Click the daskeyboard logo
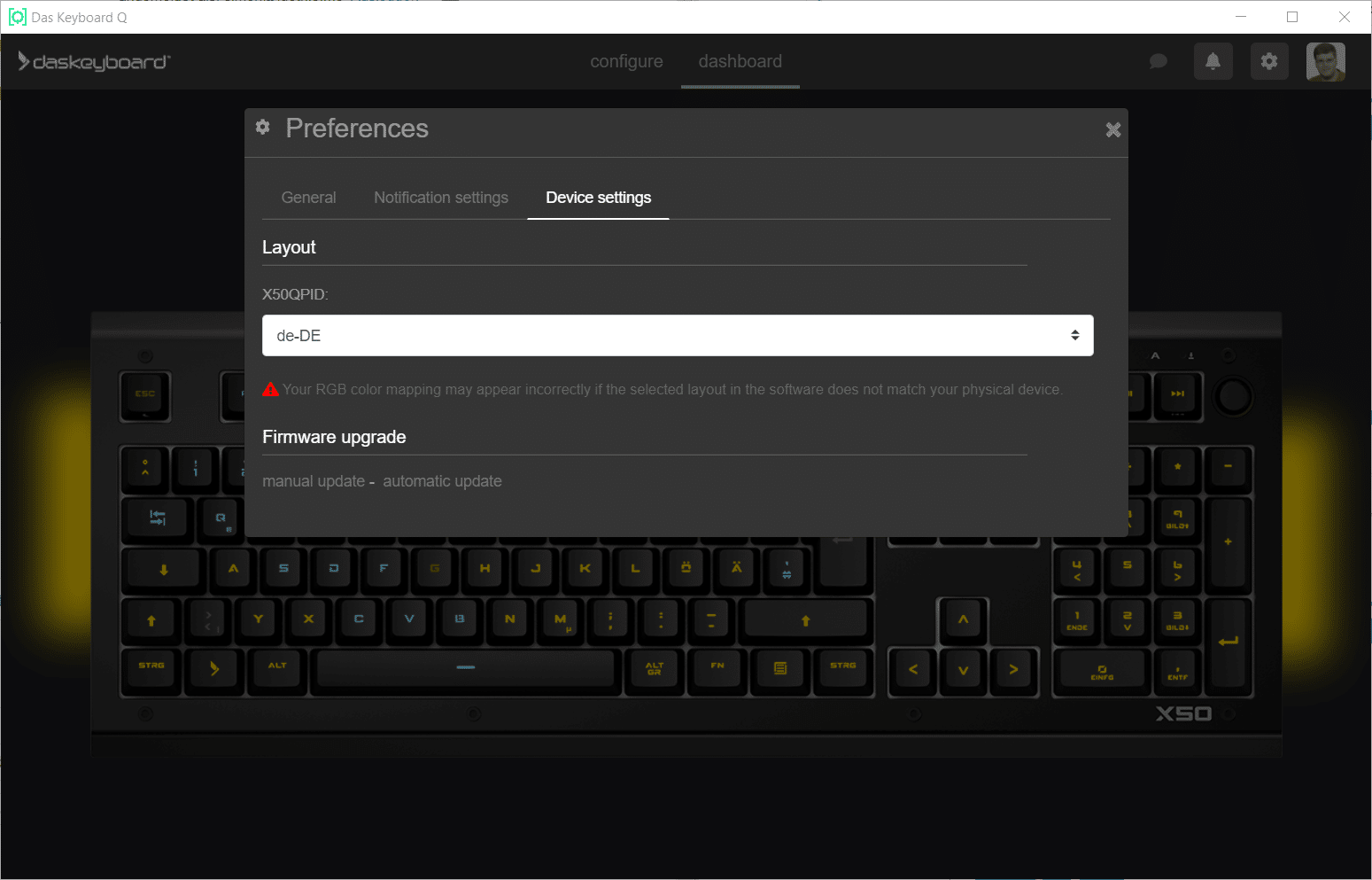Viewport: 1372px width, 880px height. click(94, 61)
